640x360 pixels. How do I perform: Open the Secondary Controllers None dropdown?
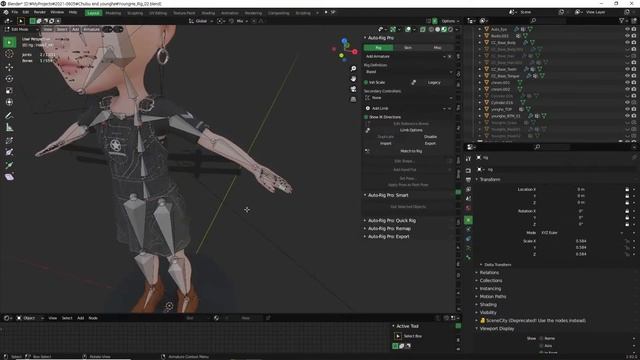coord(409,98)
